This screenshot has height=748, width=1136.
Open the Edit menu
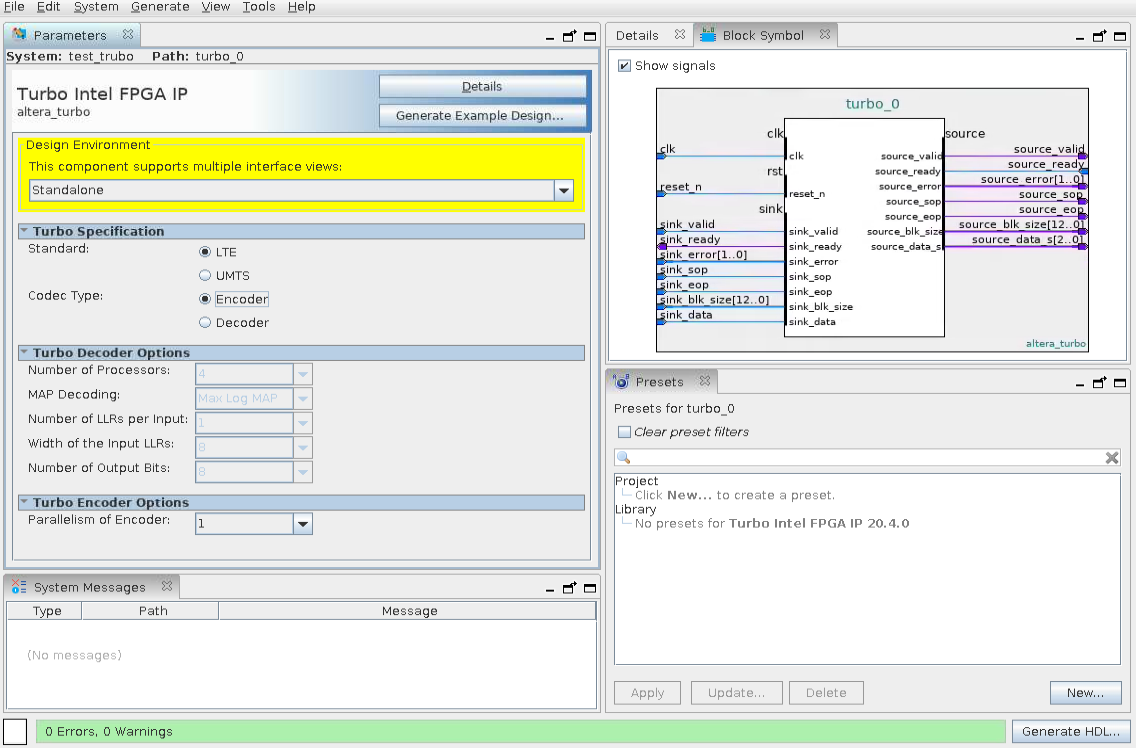click(49, 7)
